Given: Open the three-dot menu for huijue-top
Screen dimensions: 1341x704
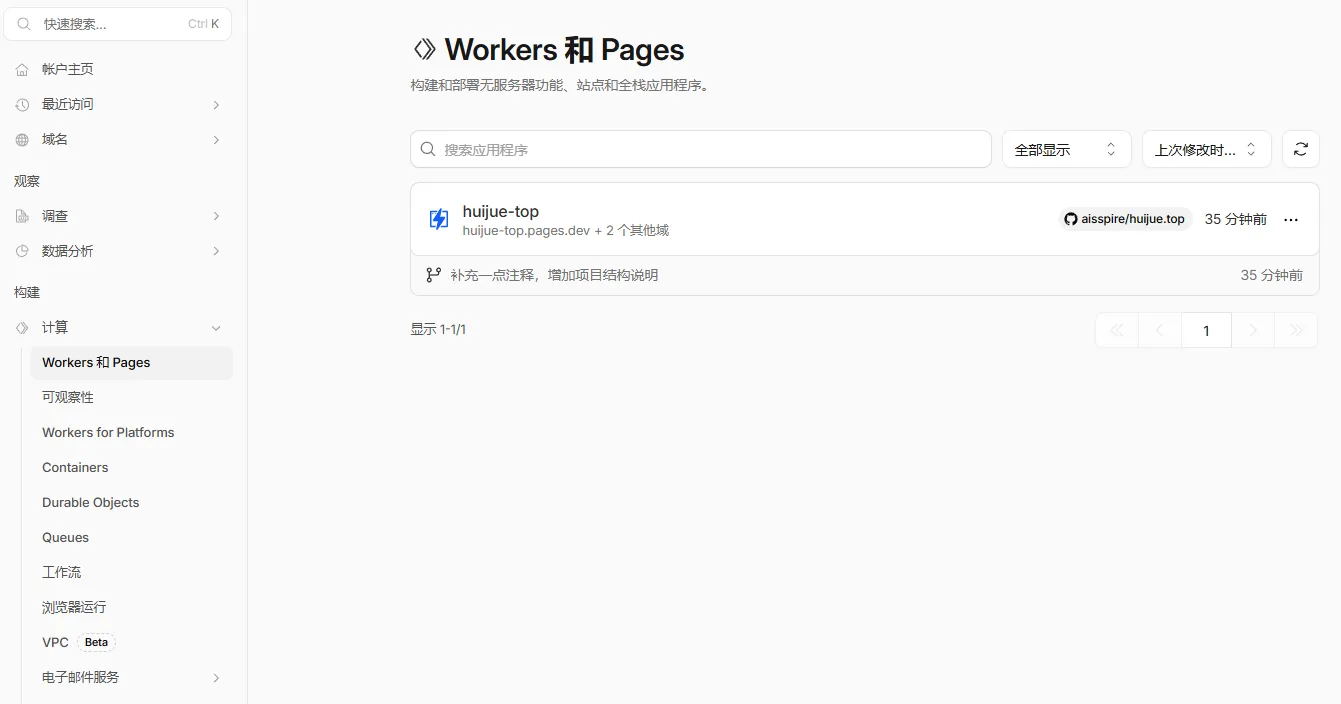Looking at the screenshot, I should pos(1291,219).
